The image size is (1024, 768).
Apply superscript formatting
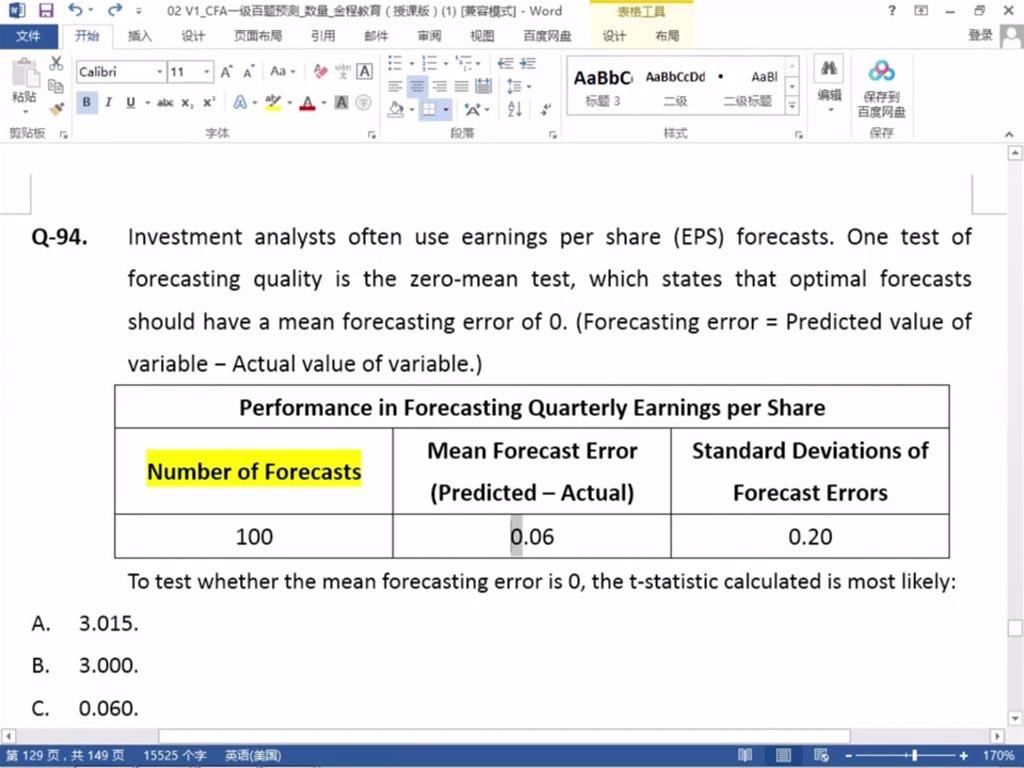click(x=209, y=103)
